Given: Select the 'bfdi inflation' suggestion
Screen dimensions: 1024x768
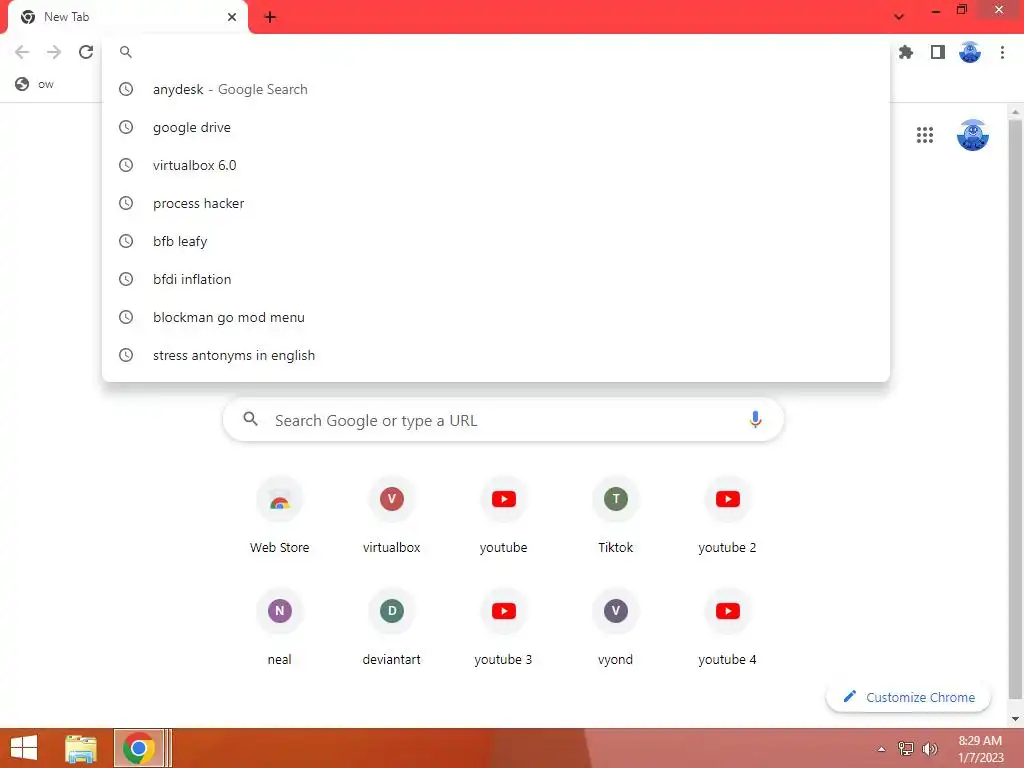Looking at the screenshot, I should point(496,279).
